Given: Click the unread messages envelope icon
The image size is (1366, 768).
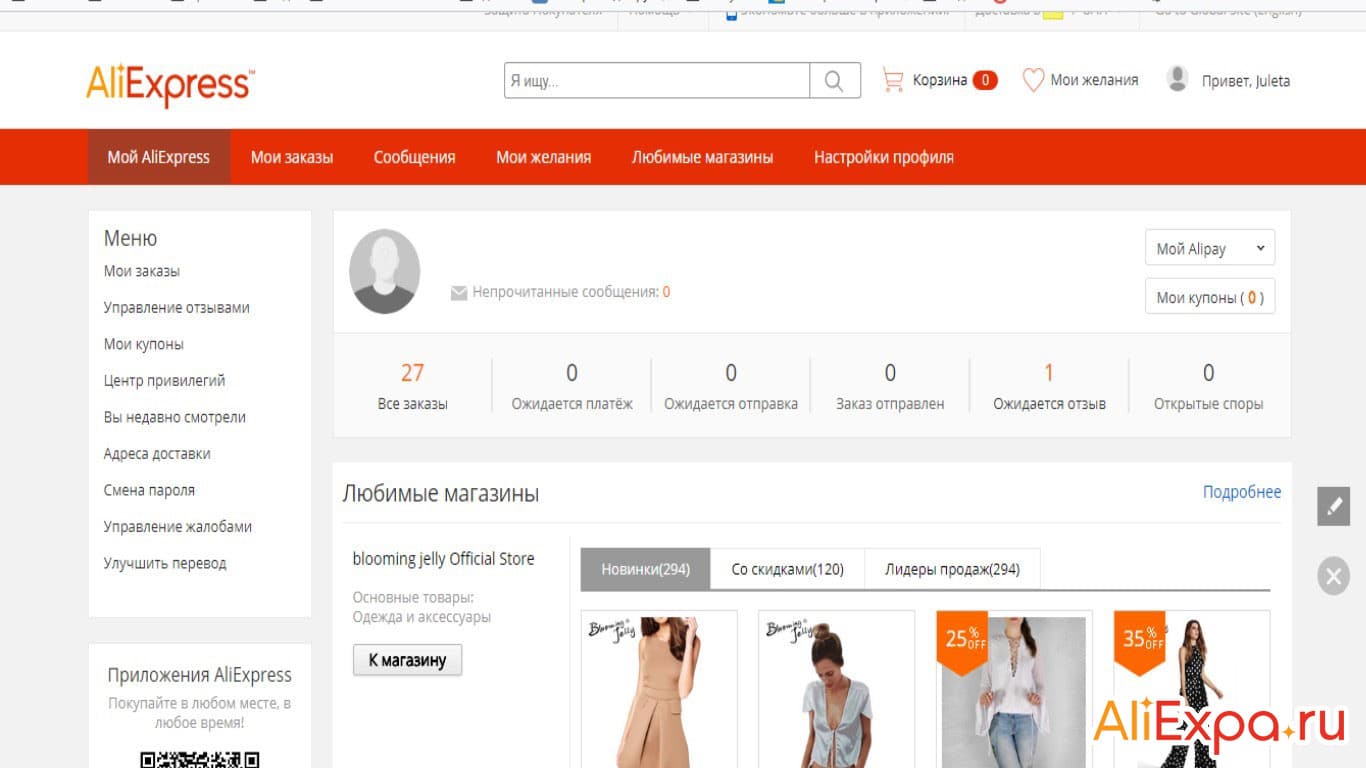Looking at the screenshot, I should tap(459, 293).
